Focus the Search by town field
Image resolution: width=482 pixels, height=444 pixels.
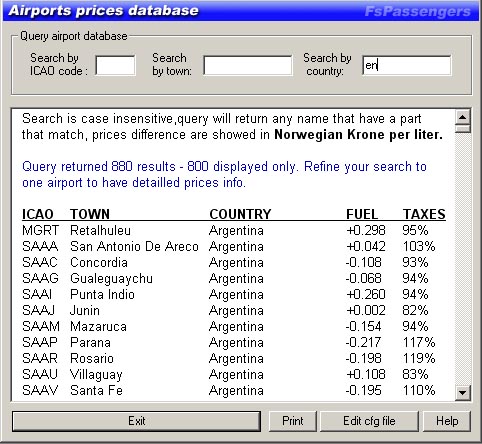pos(248,65)
